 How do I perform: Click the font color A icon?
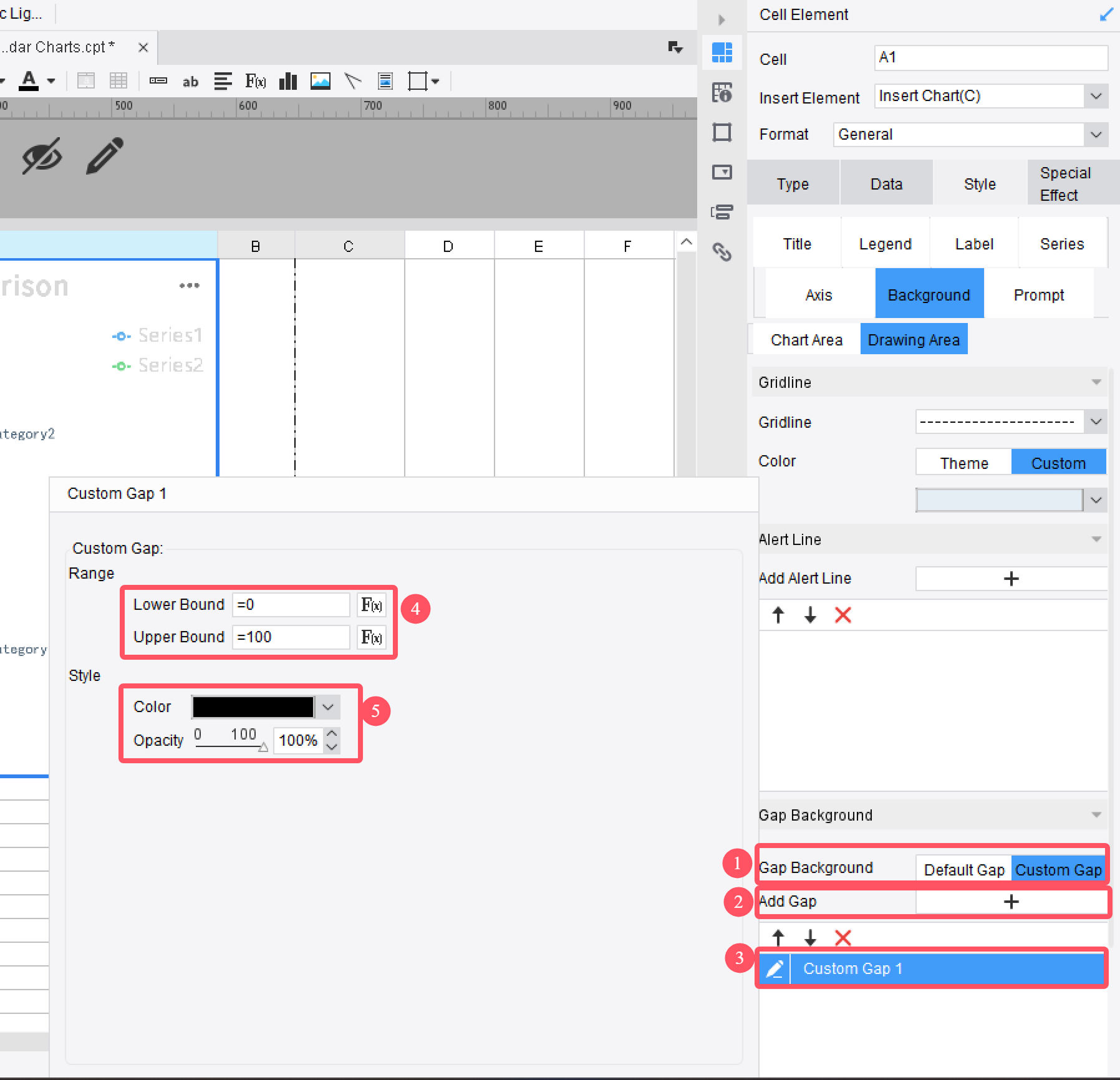[x=29, y=81]
